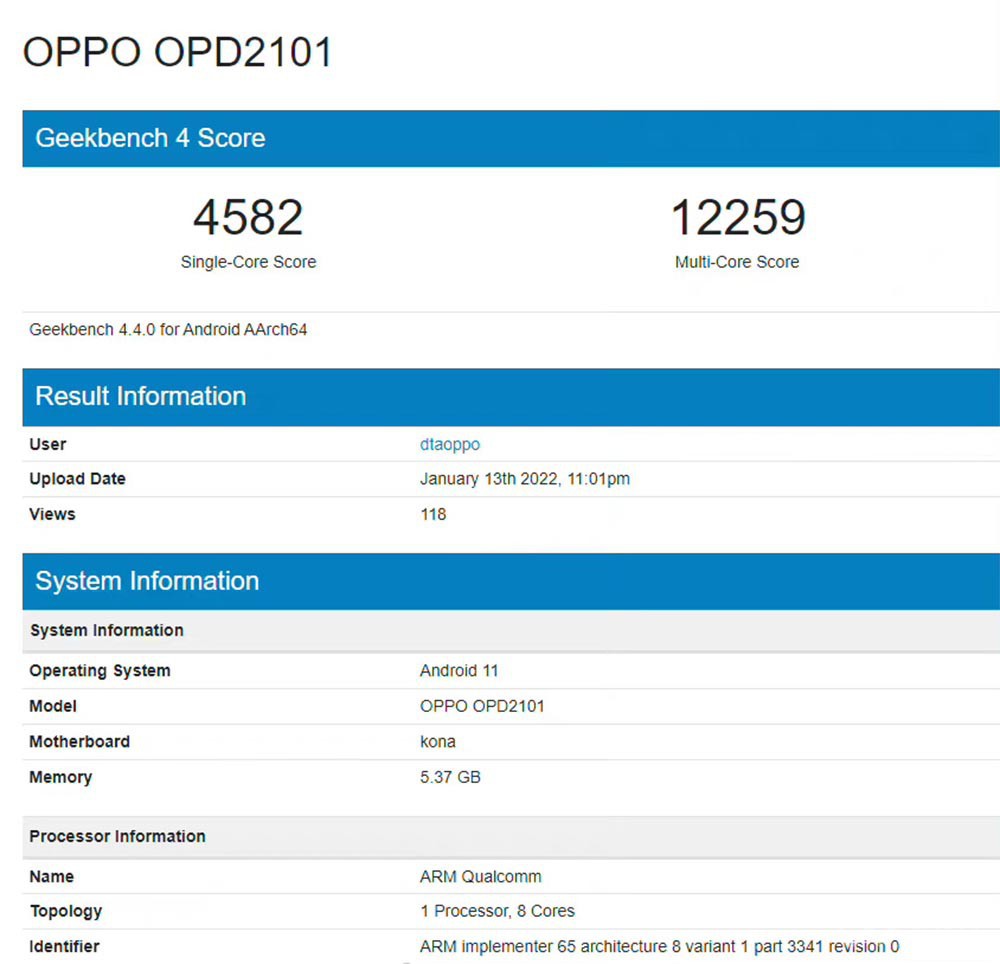Click the blue System Information header

tap(146, 581)
